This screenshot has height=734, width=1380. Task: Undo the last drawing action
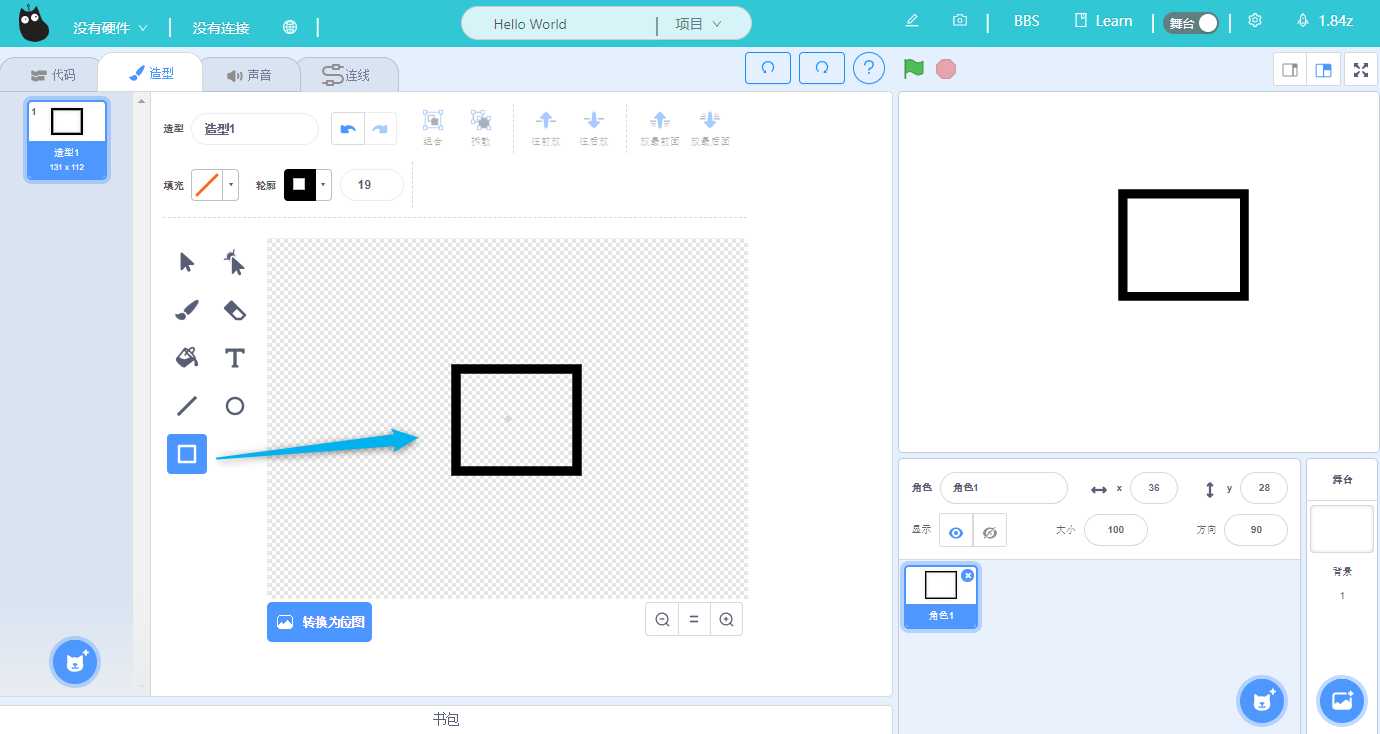348,129
